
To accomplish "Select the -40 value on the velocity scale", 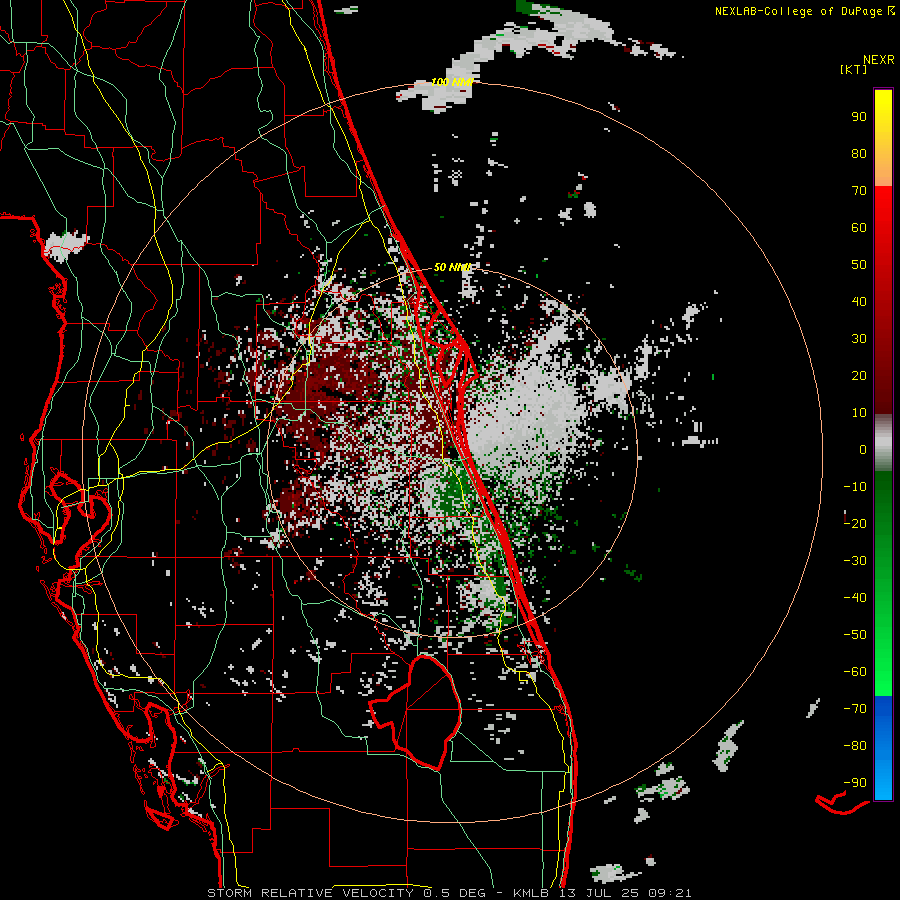I will point(855,598).
